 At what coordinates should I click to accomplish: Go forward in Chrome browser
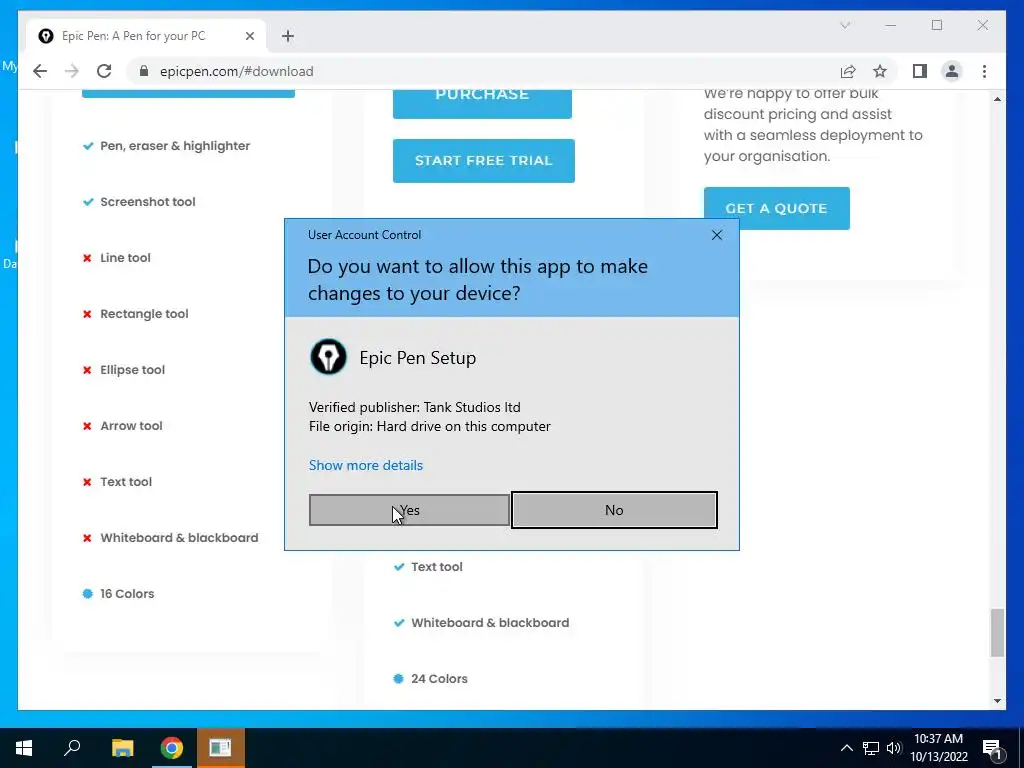tap(72, 71)
